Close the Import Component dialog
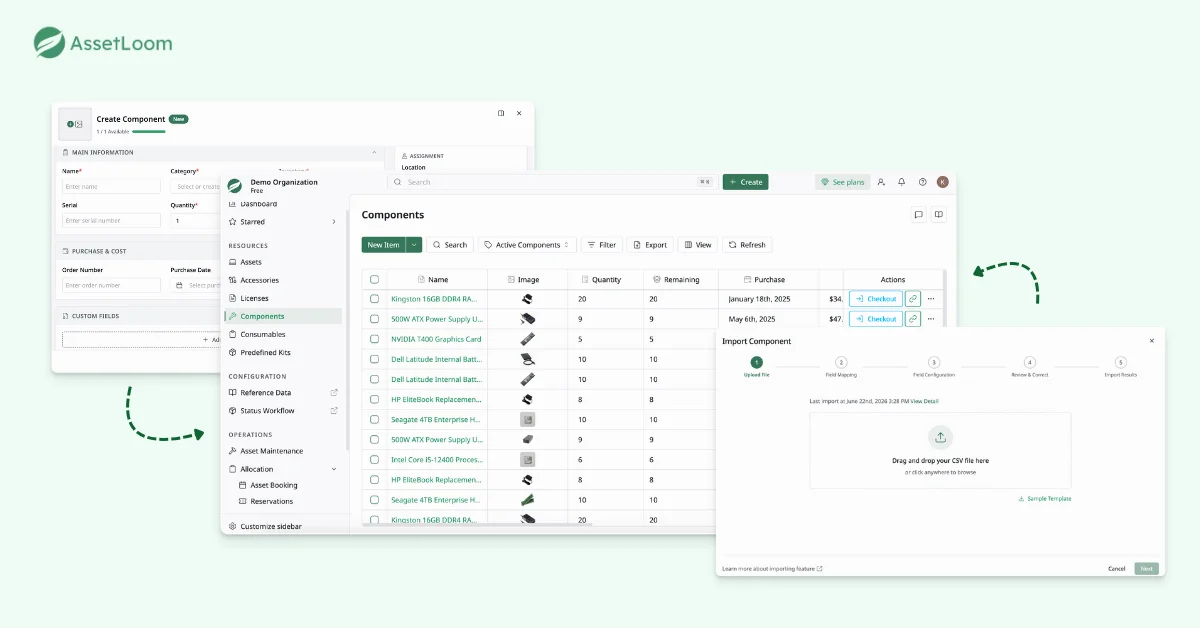1200x628 pixels. [1151, 341]
